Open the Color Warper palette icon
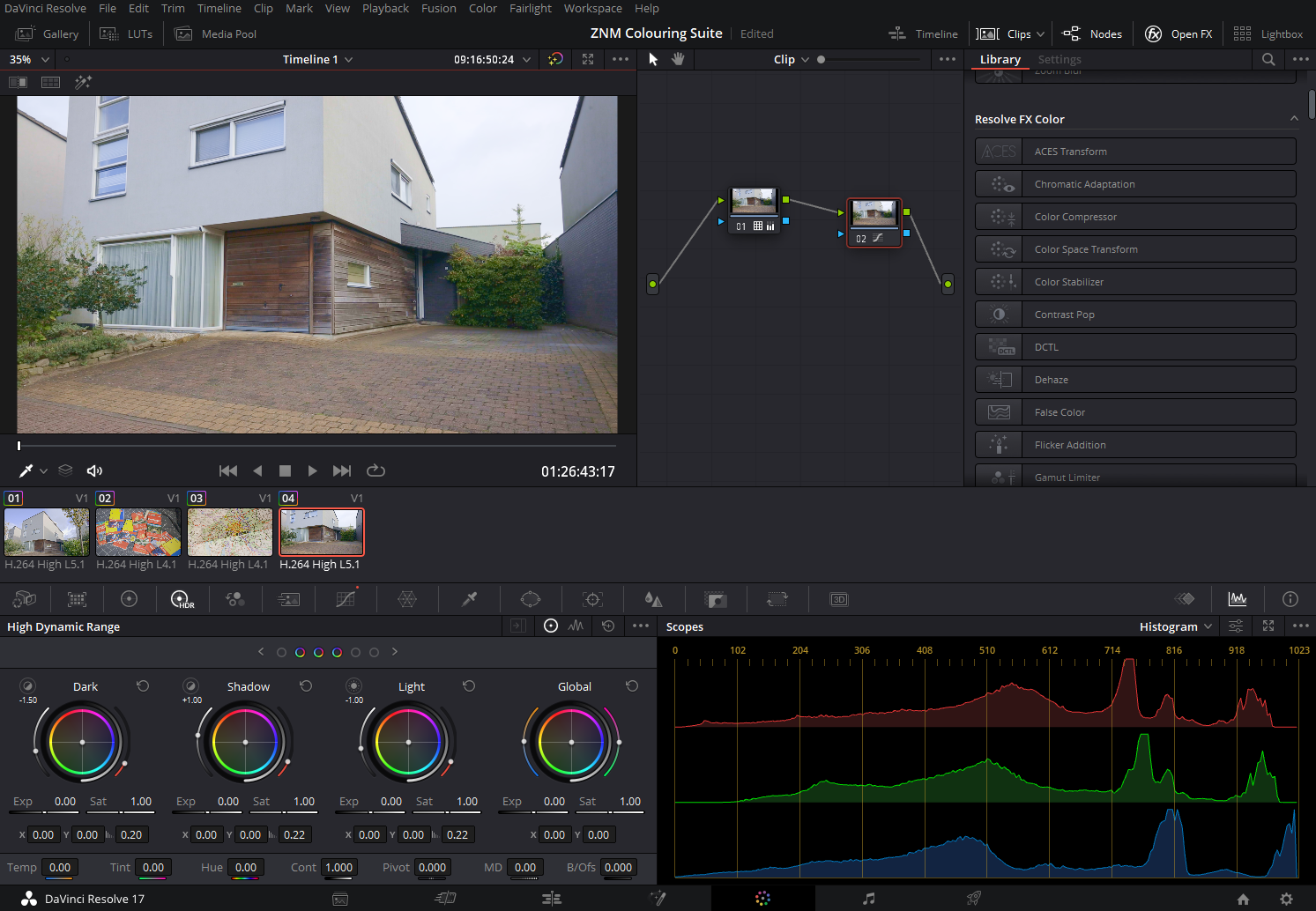The width and height of the screenshot is (1316, 911). point(407,599)
